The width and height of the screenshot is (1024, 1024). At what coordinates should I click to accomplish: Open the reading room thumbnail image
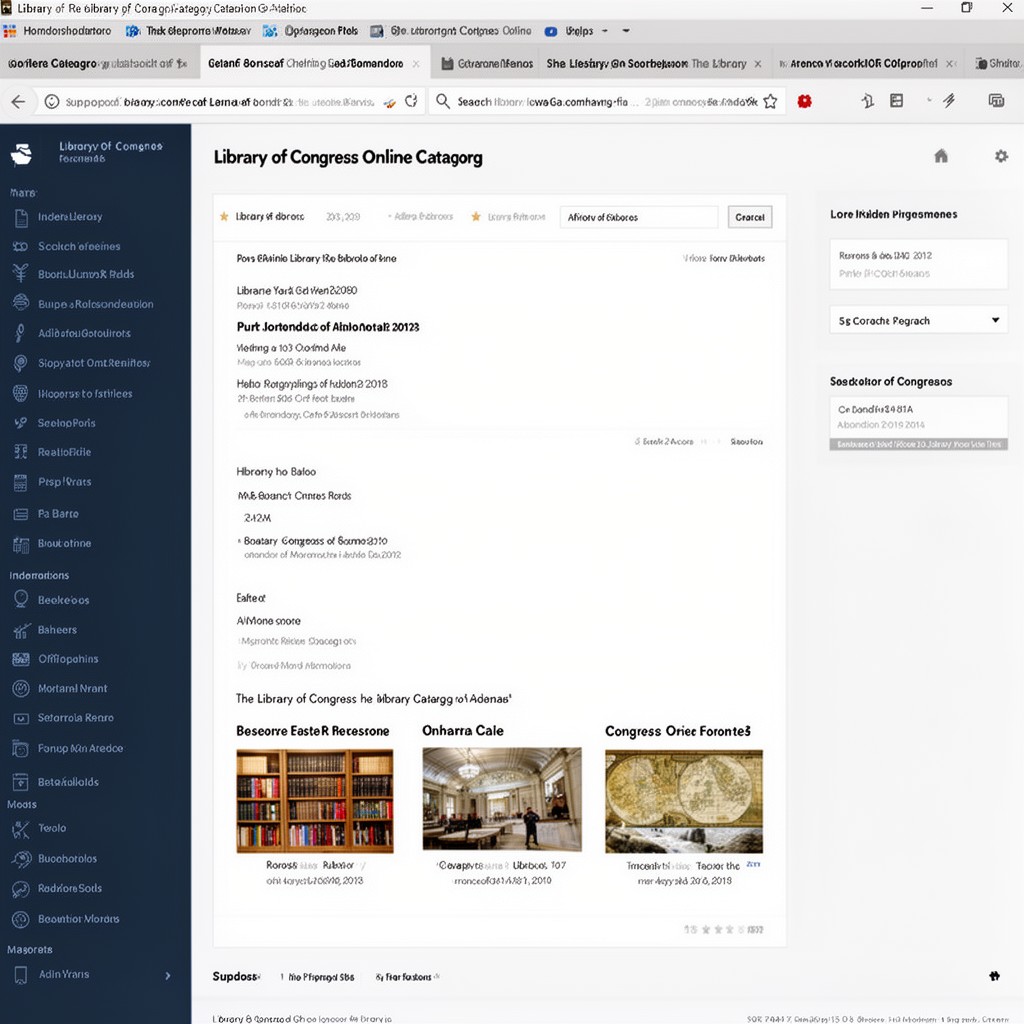[502, 800]
